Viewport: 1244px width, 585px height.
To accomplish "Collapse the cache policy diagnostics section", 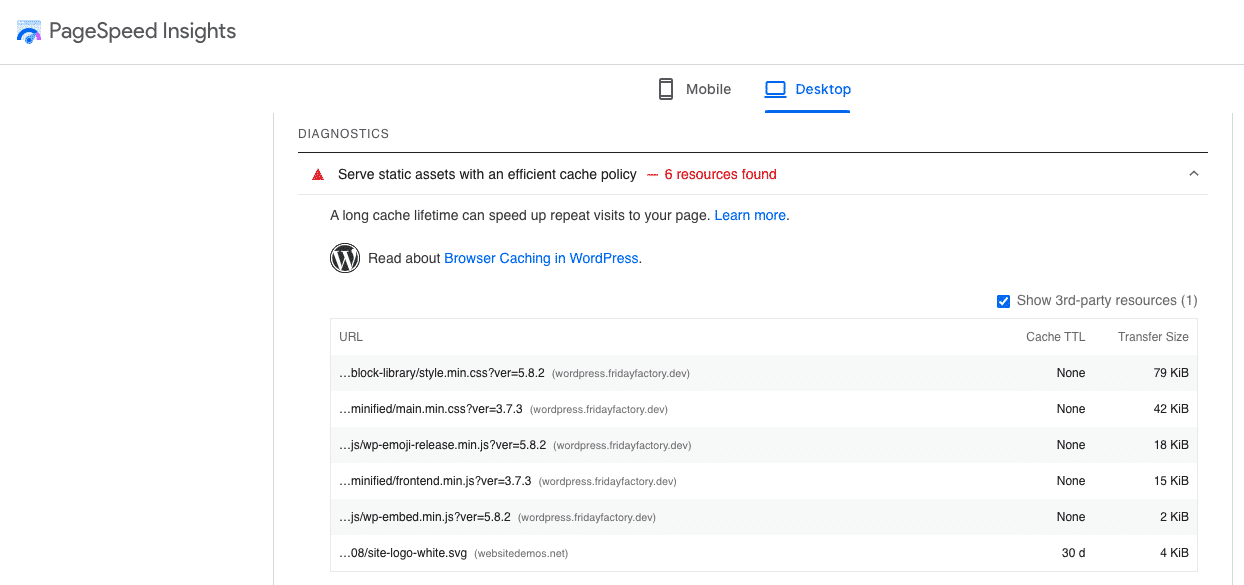I will [x=1193, y=172].
